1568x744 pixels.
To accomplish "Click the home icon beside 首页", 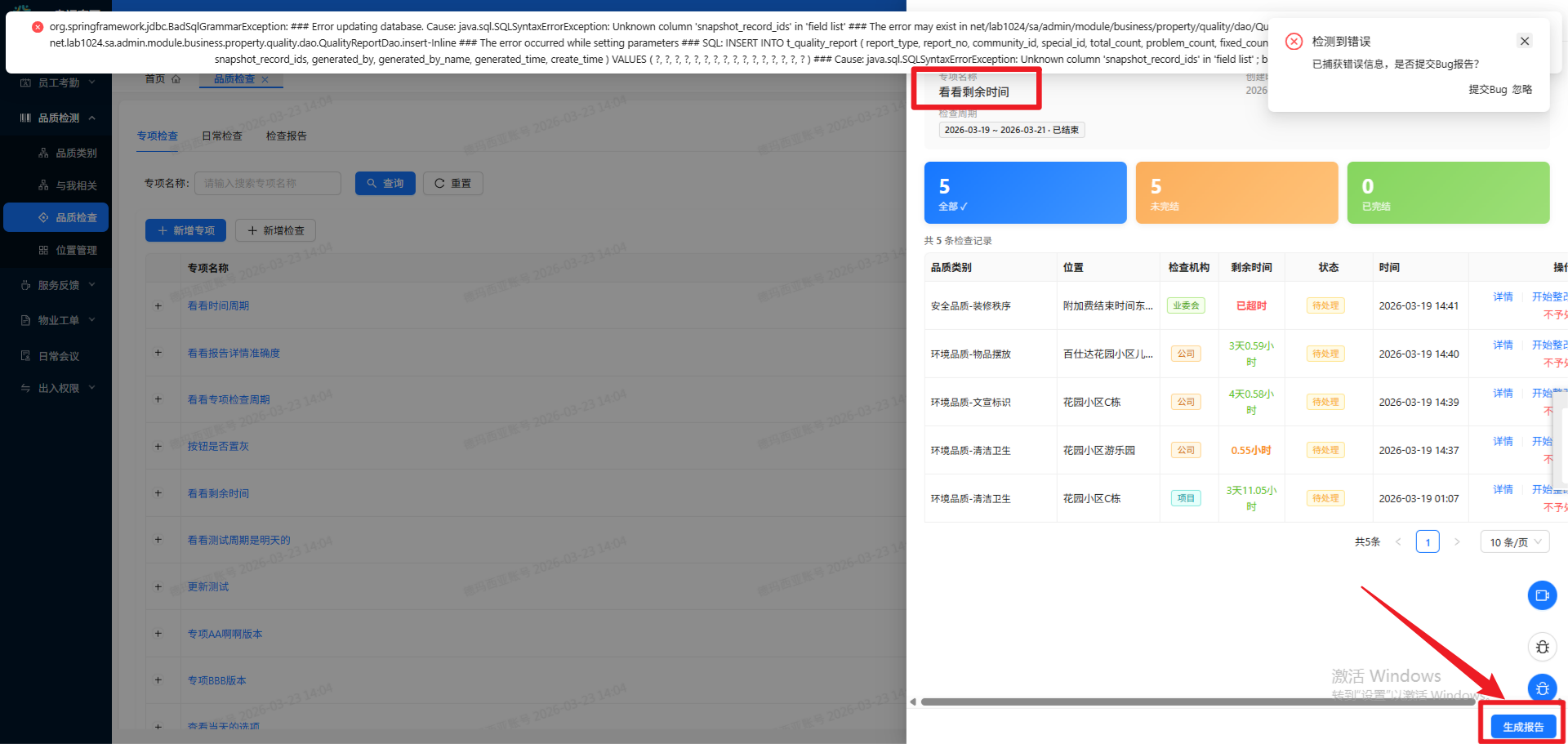I will tap(176, 79).
